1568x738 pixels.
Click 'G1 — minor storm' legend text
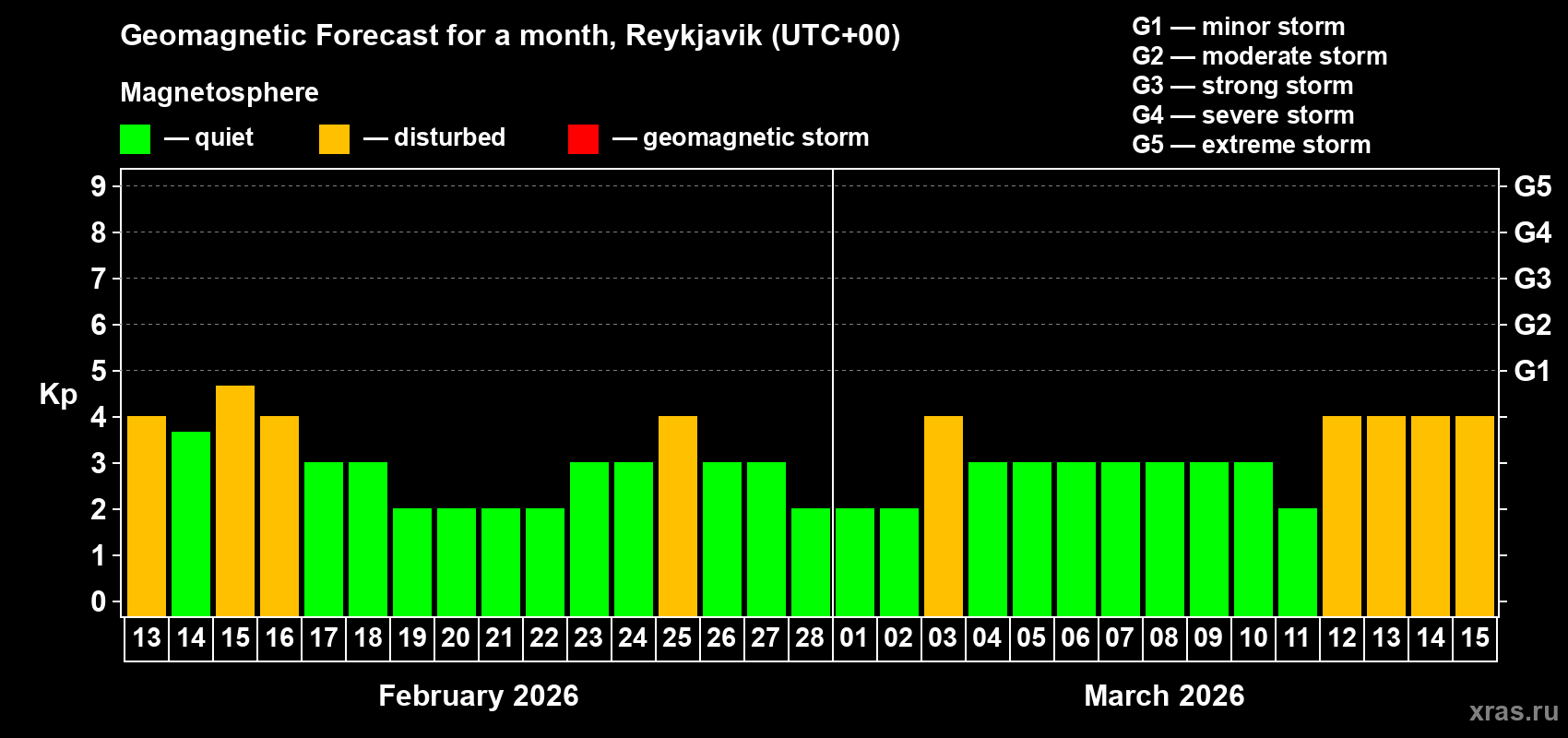1239,27
